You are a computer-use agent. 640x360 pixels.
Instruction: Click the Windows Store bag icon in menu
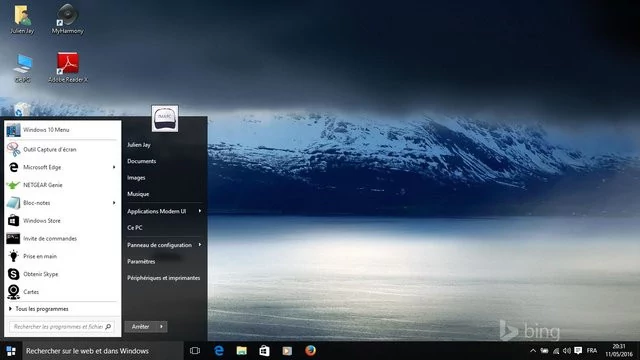pos(13,220)
